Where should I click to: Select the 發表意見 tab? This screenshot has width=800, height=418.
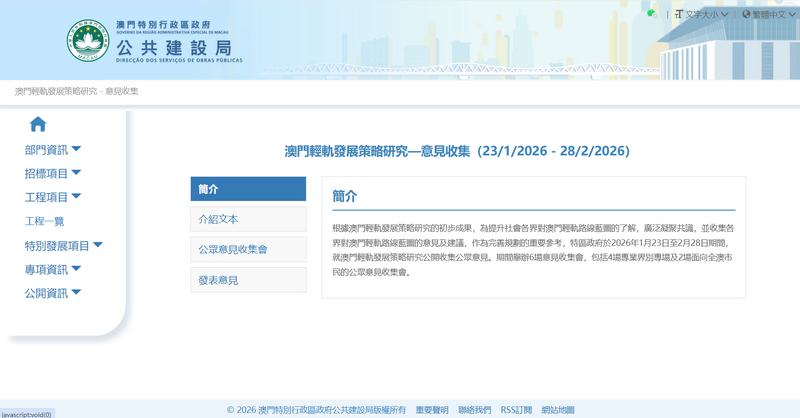248,280
